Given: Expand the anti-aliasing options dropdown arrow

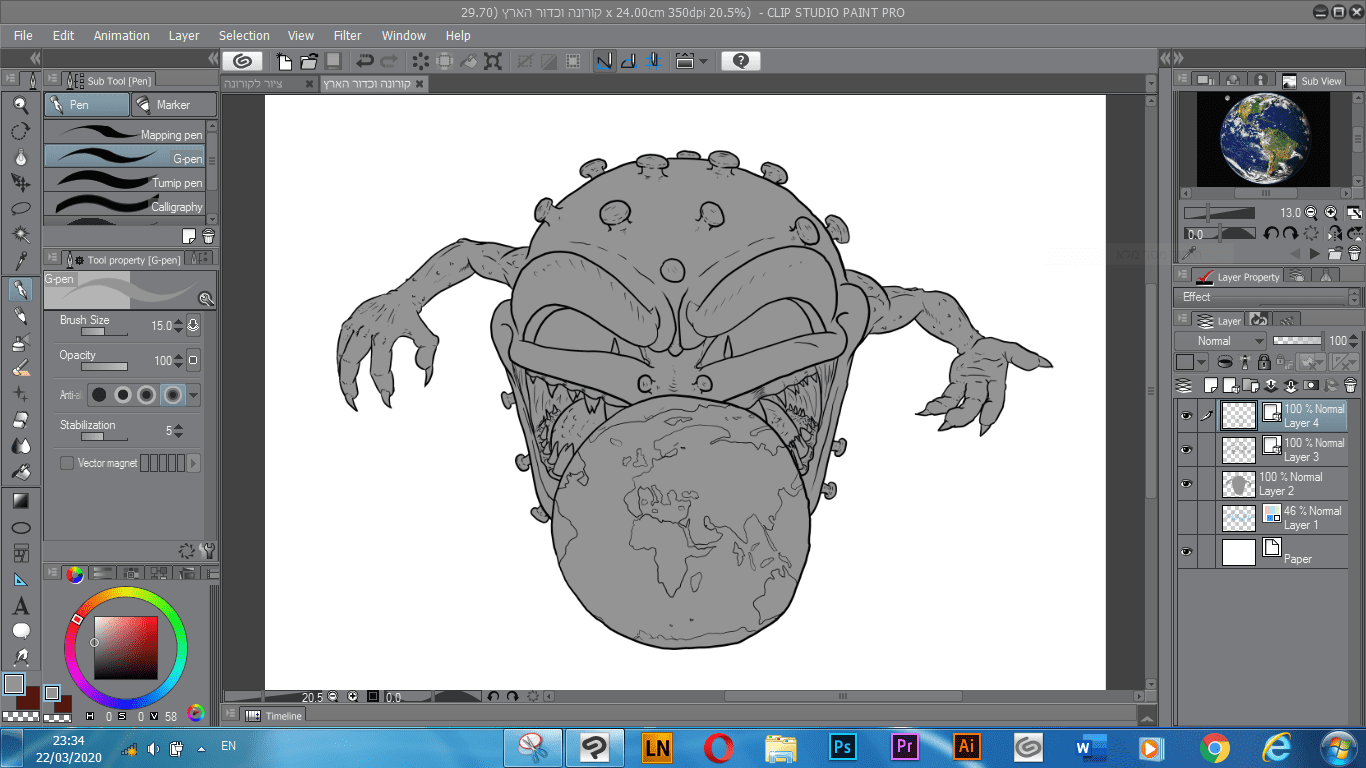Looking at the screenshot, I should pyautogui.click(x=194, y=395).
